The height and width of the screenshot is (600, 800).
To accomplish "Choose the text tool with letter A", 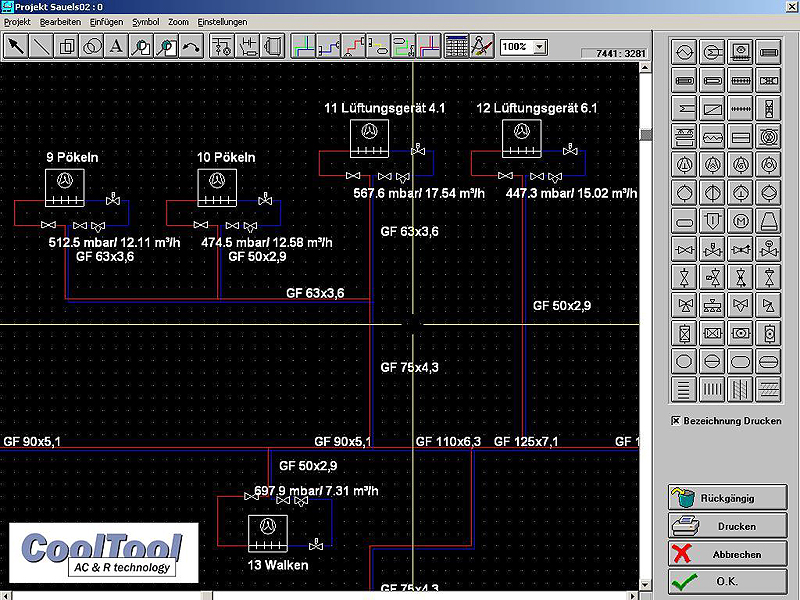I will coord(116,46).
